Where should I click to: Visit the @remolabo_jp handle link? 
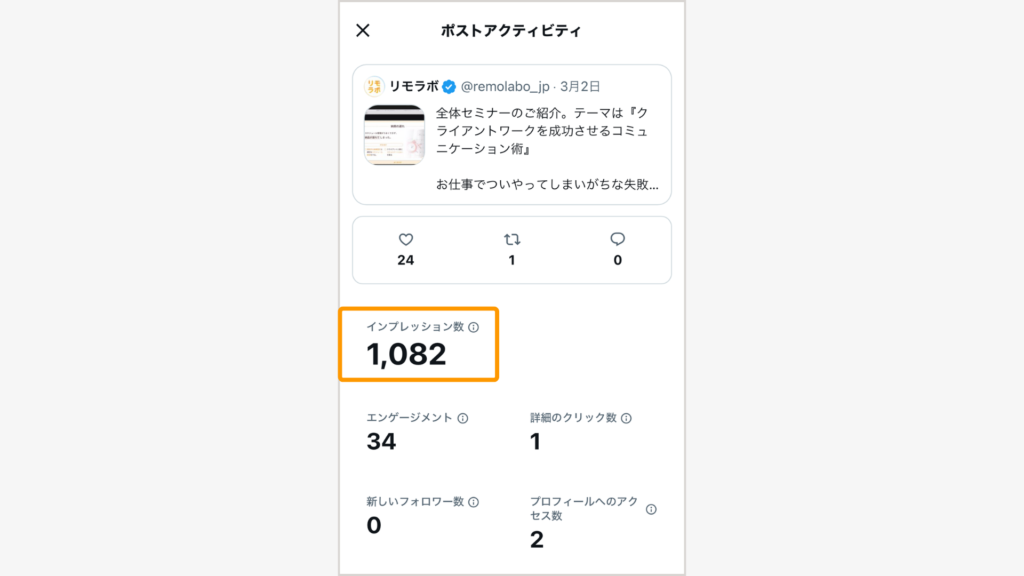point(507,85)
